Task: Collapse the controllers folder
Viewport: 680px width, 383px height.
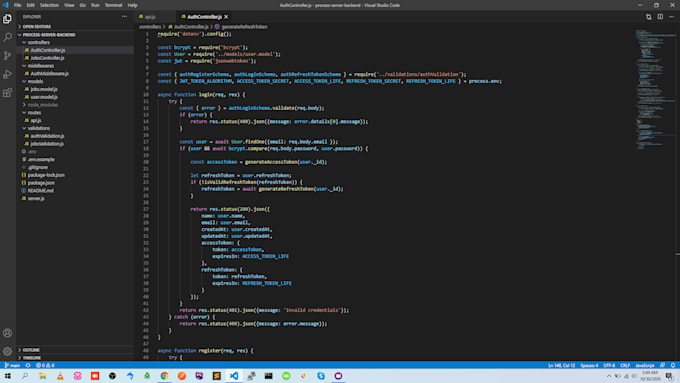Action: 39,43
